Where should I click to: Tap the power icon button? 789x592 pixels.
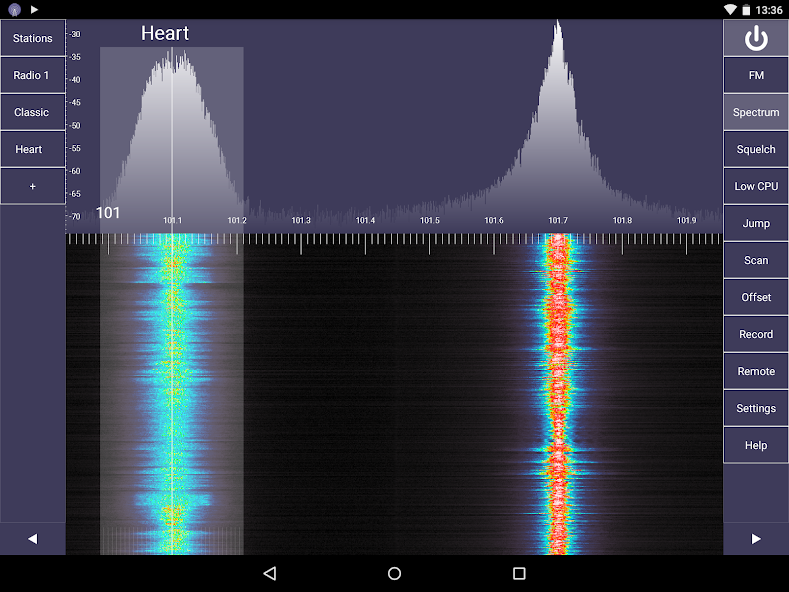756,38
